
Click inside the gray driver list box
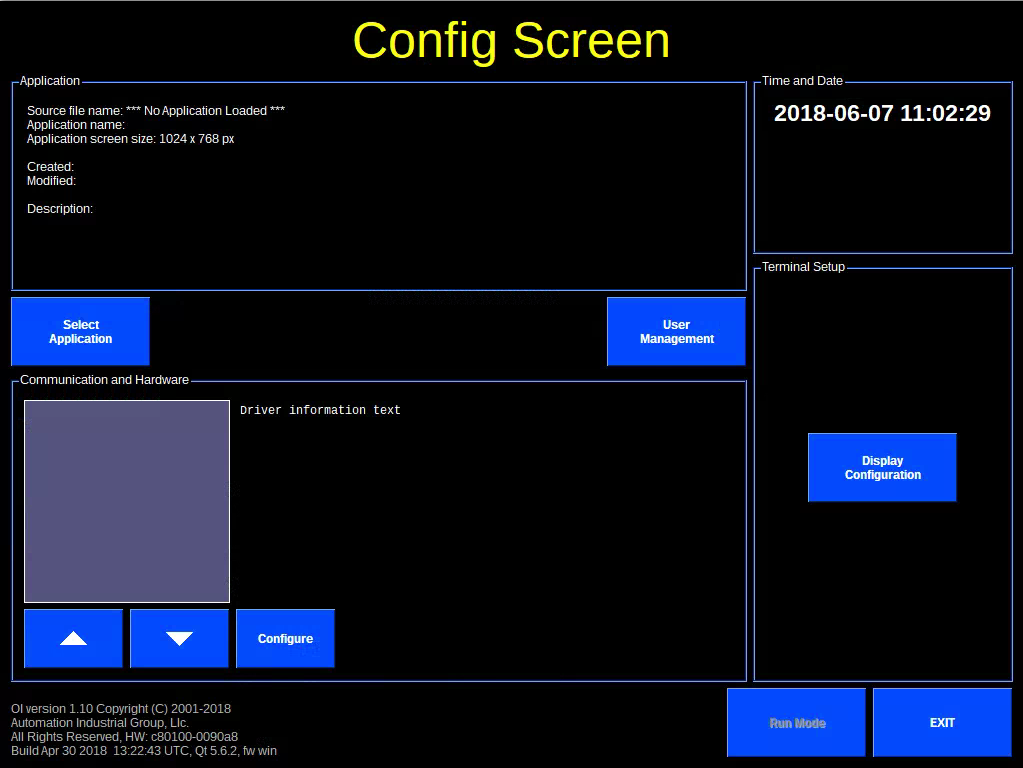tap(127, 501)
